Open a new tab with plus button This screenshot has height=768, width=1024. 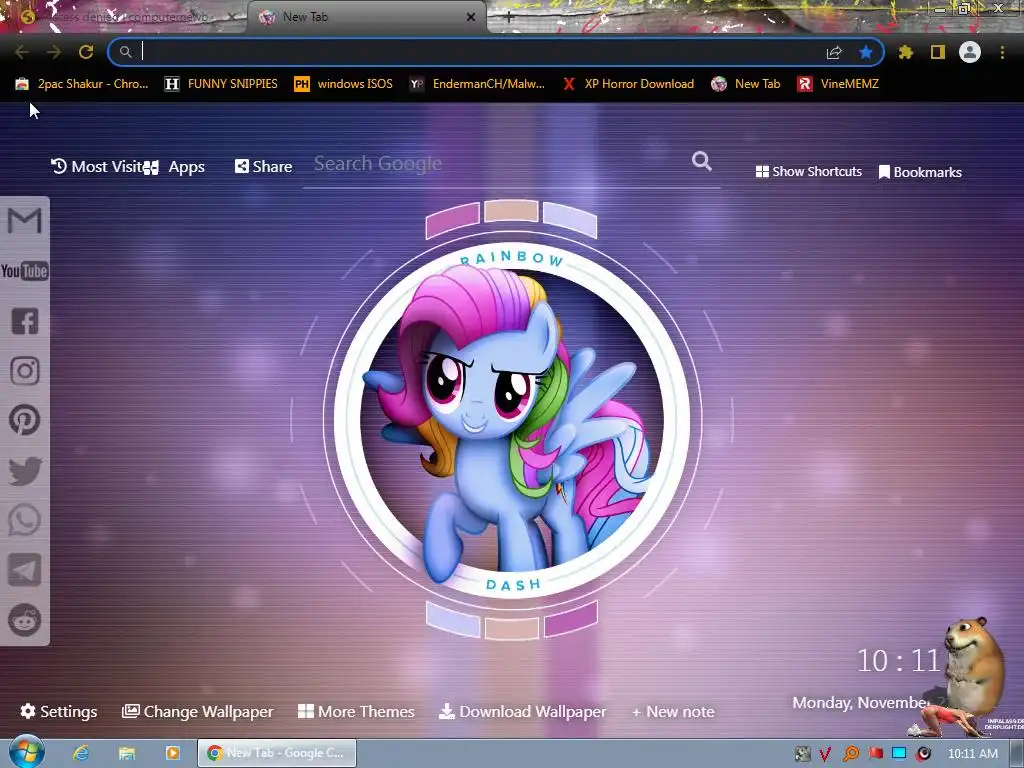tap(508, 17)
